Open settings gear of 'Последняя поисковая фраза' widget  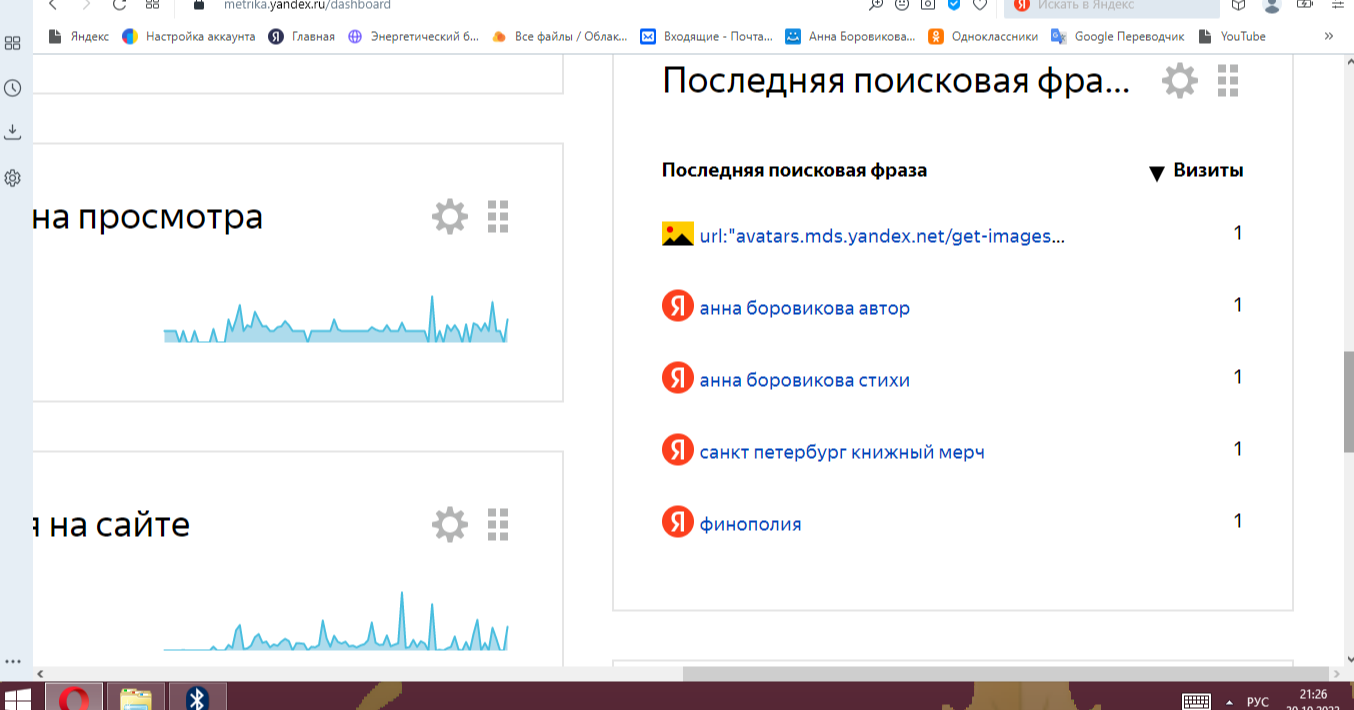[1180, 81]
